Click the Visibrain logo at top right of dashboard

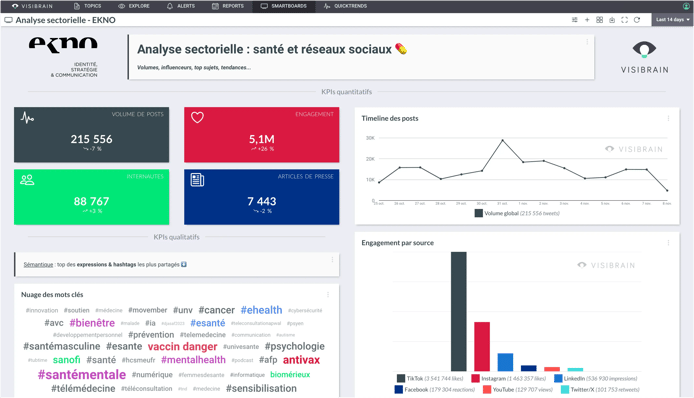pyautogui.click(x=644, y=57)
